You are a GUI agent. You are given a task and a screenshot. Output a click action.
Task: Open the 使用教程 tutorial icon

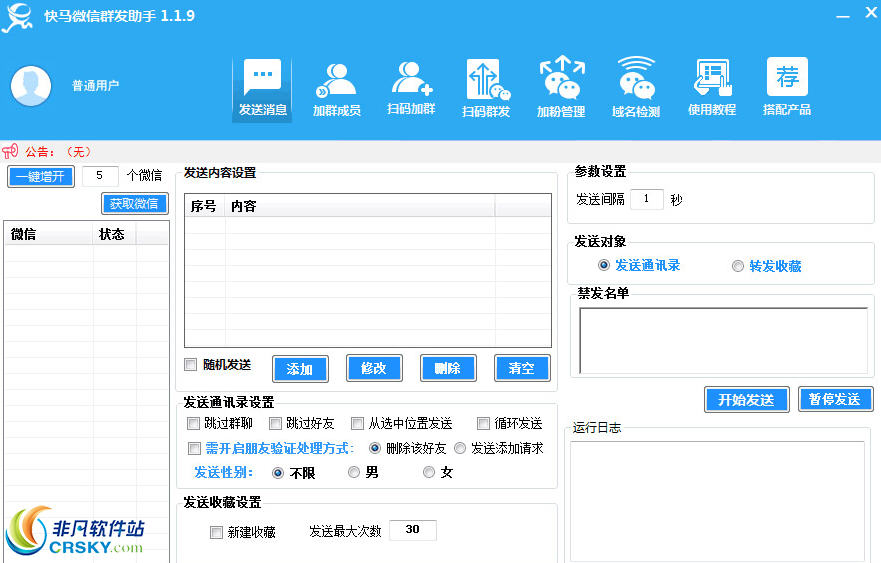[712, 87]
